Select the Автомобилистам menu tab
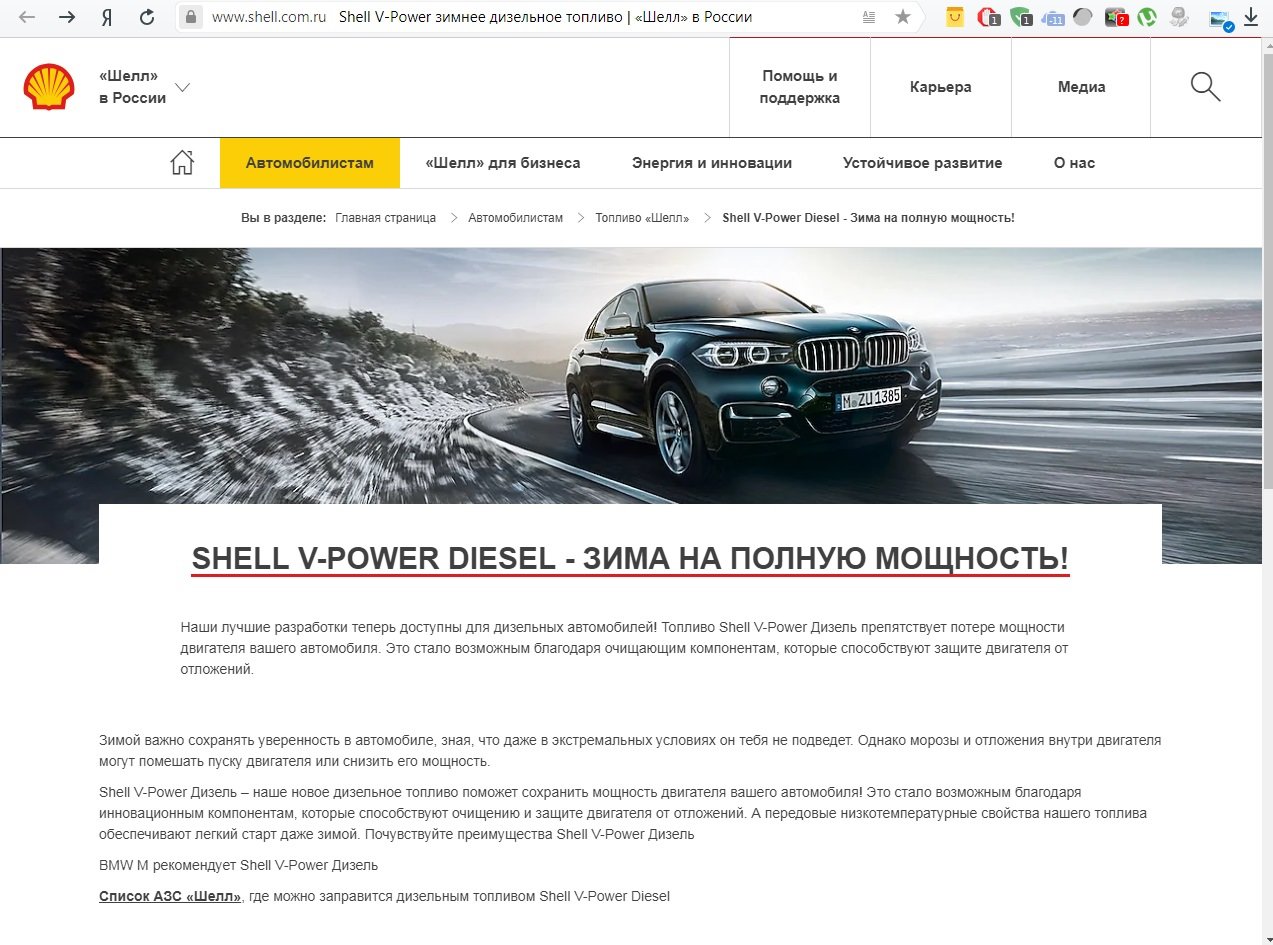1273x945 pixels. click(310, 163)
